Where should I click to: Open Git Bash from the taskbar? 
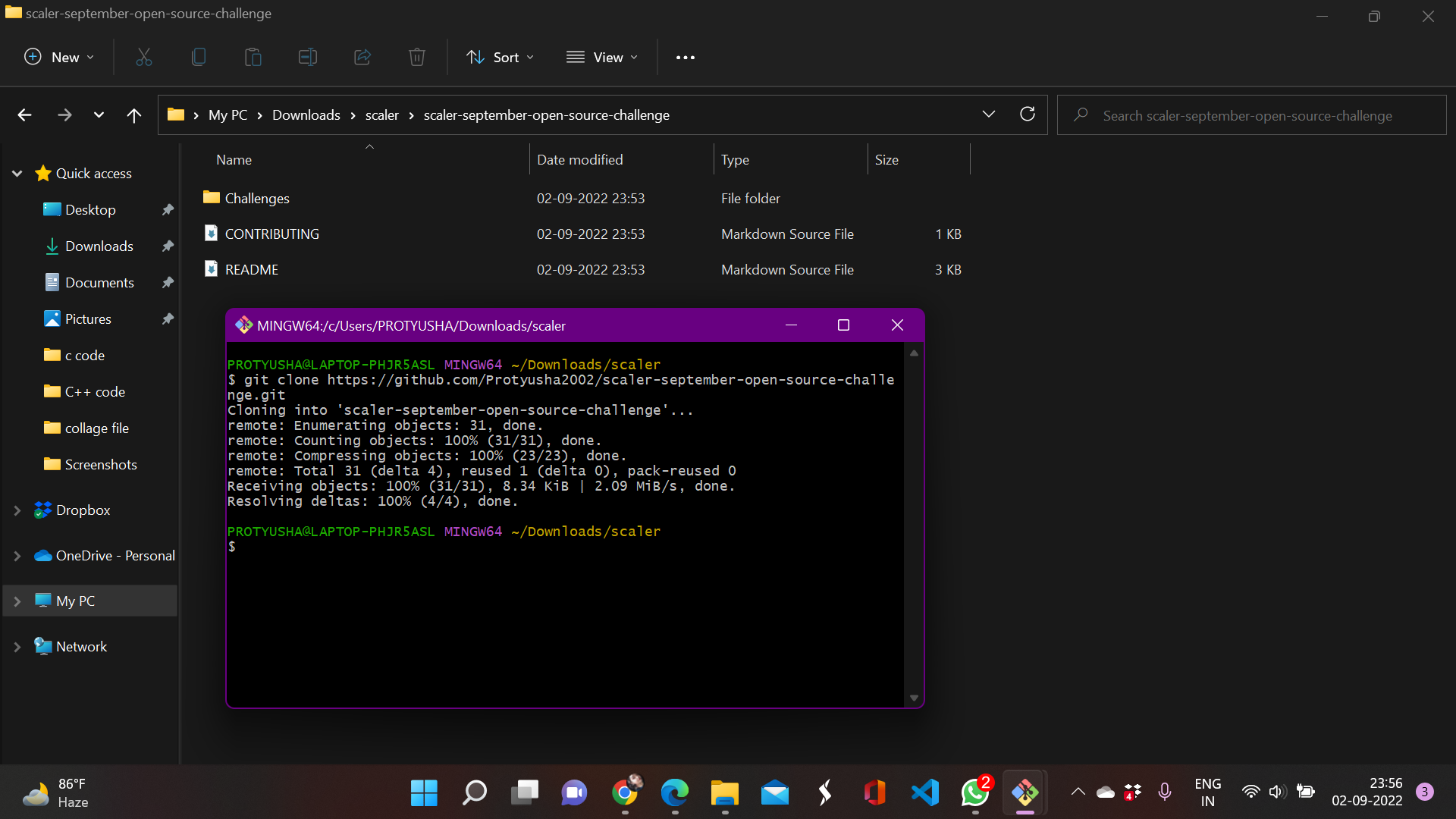point(1025,792)
